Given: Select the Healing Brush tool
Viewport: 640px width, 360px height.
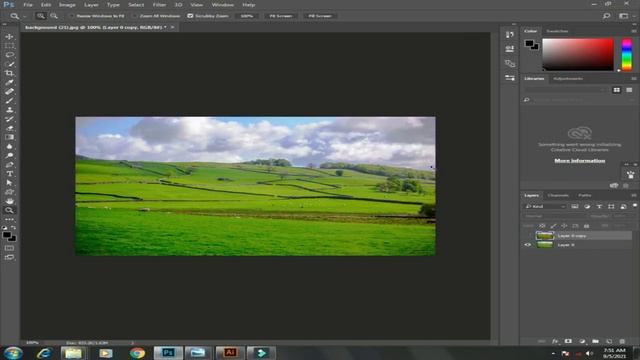Looking at the screenshot, I should (9, 91).
